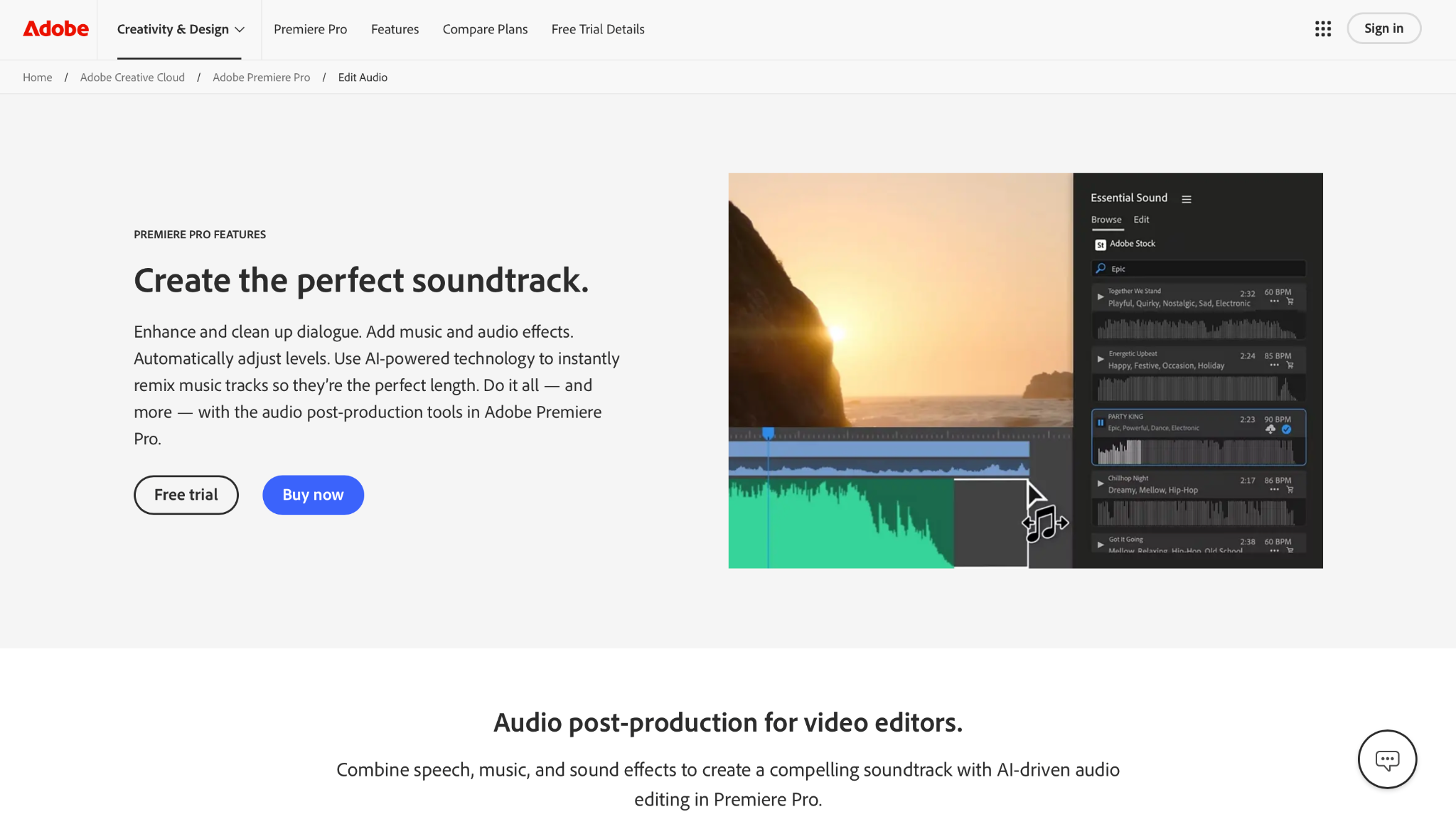The image size is (1456, 829).
Task: Play the Got It Going track
Action: tap(1101, 545)
